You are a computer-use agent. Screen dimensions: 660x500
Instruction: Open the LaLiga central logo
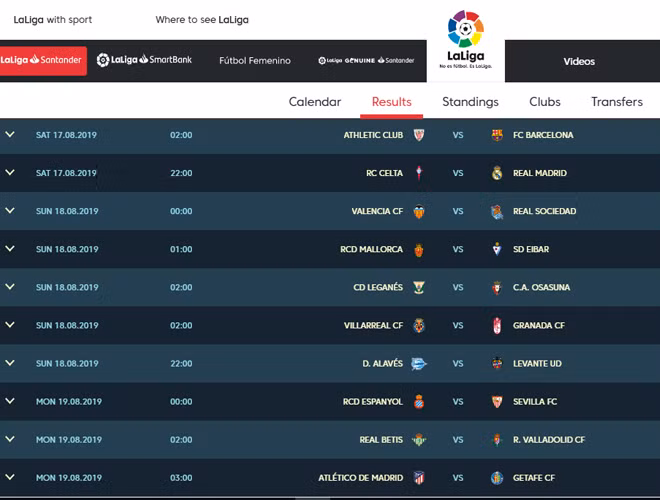click(x=465, y=40)
